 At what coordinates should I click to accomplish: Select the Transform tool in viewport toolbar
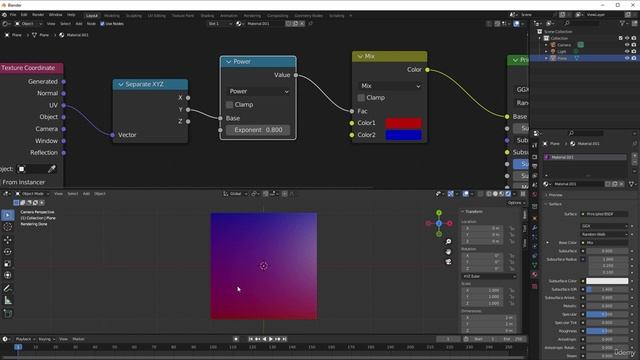pyautogui.click(x=8, y=276)
